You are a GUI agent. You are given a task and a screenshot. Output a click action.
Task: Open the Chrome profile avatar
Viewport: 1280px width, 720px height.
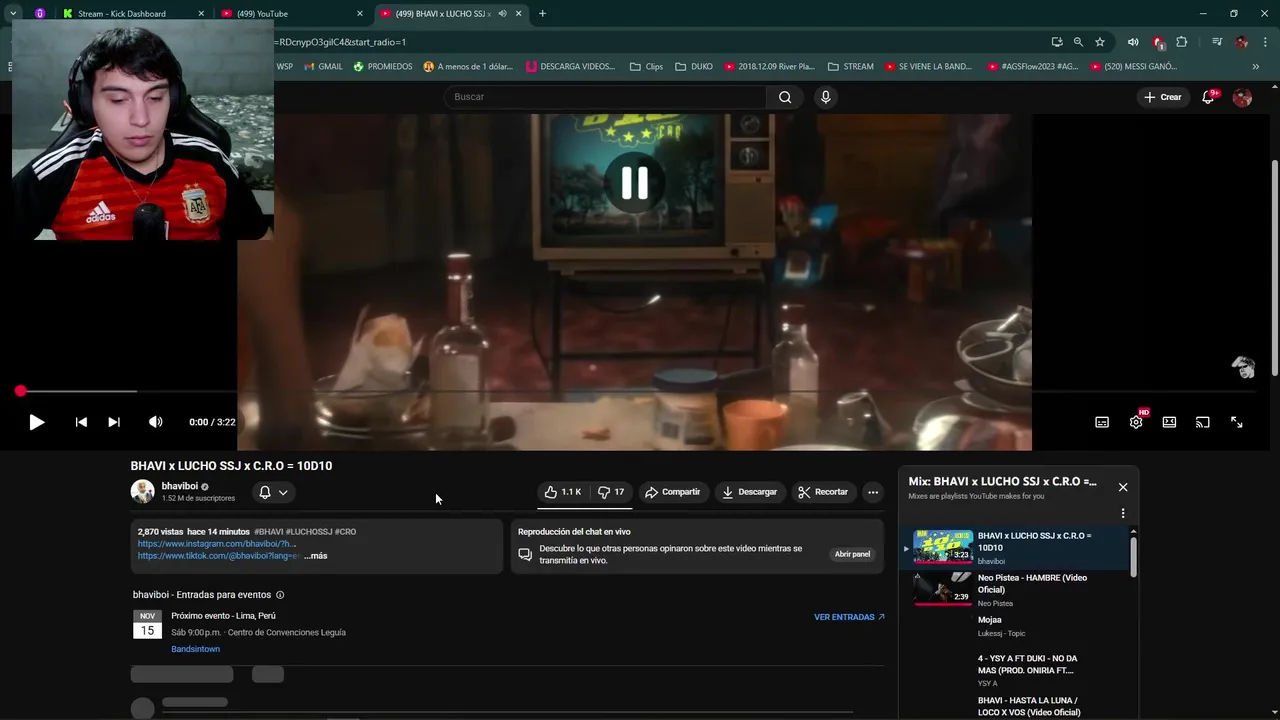pos(1241,42)
